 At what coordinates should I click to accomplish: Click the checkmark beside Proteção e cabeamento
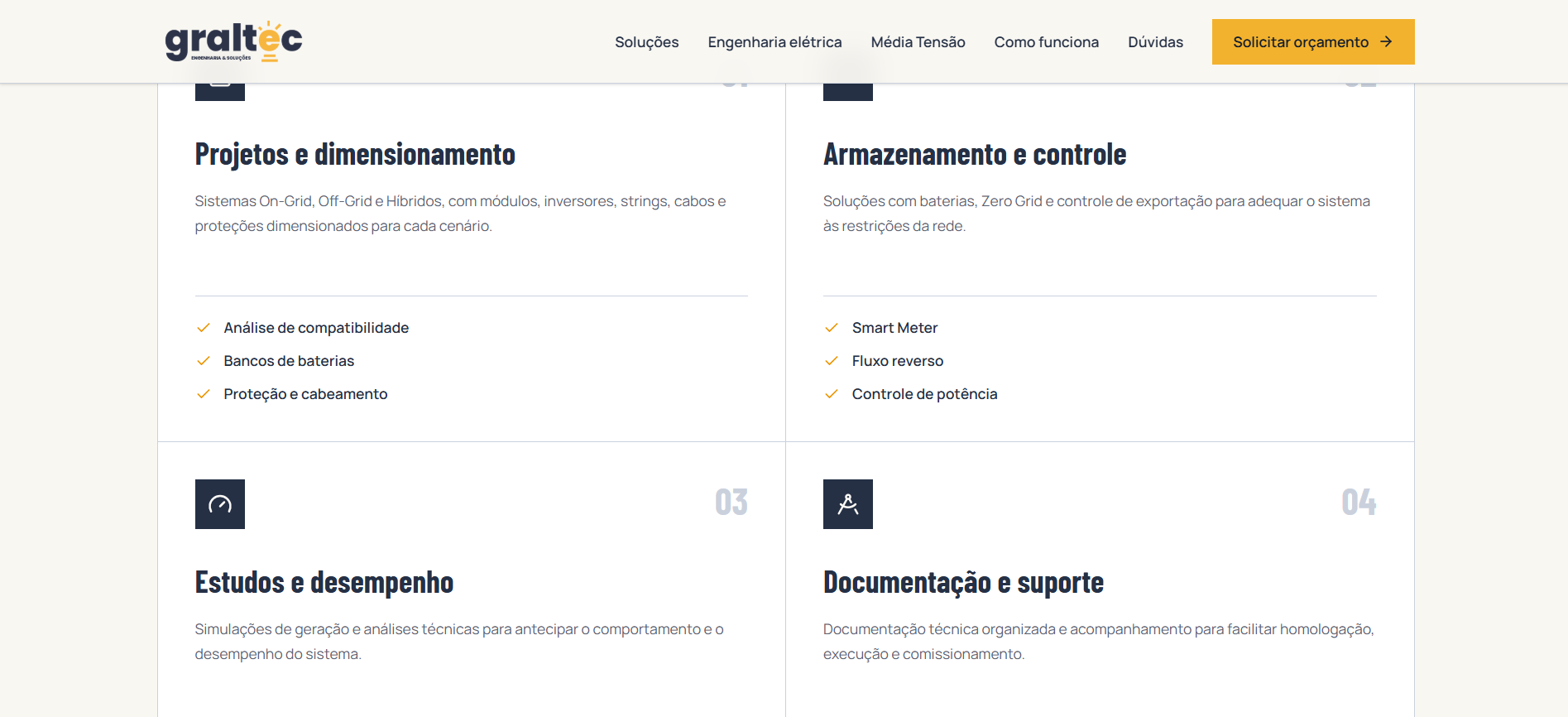click(204, 394)
